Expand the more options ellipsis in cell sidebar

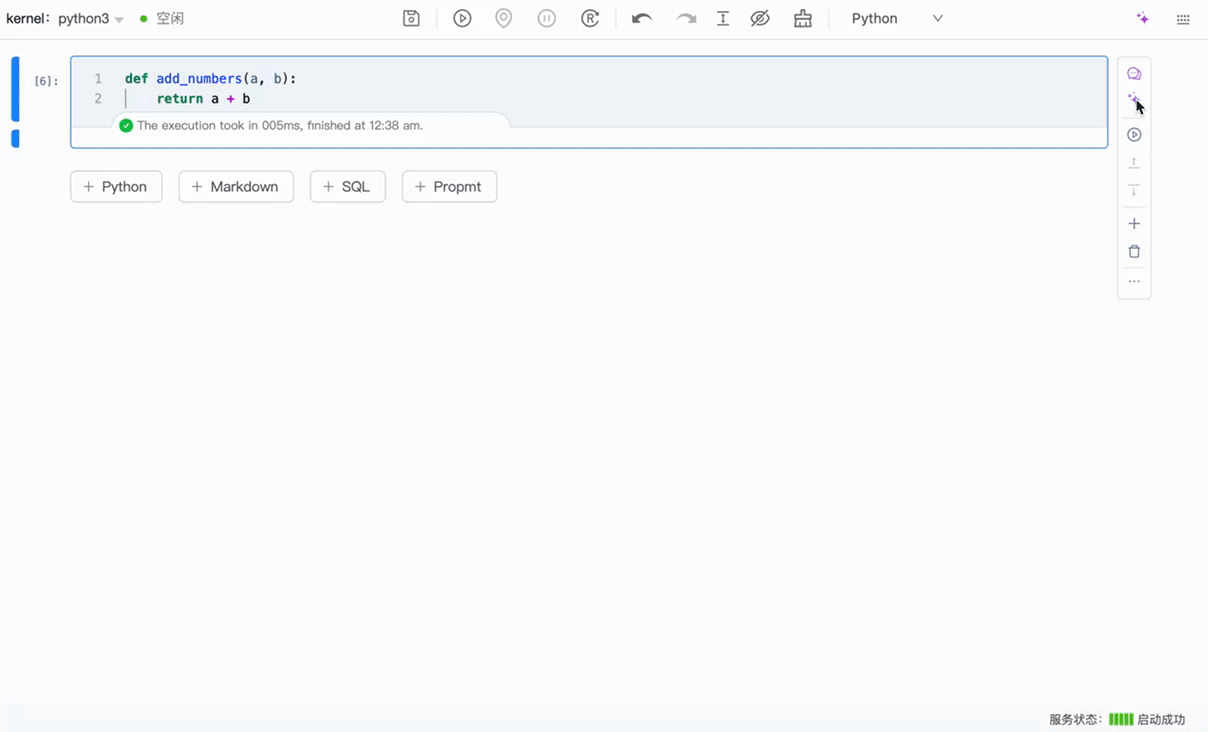(1134, 282)
